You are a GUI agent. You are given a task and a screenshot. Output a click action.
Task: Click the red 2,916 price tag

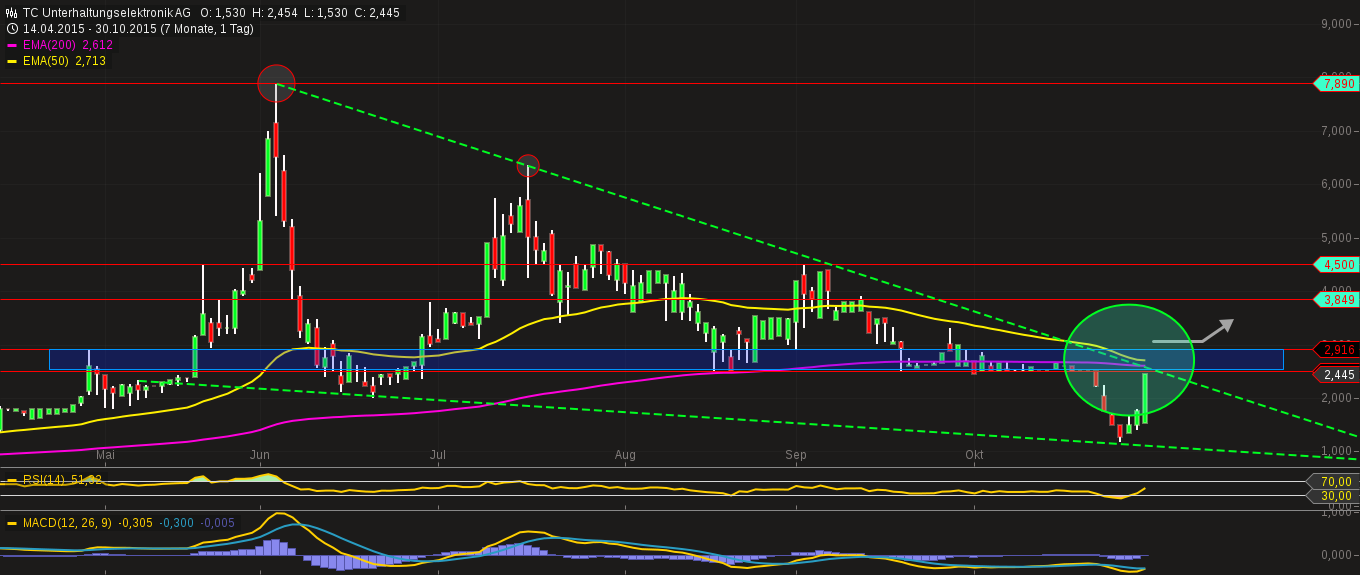pos(1335,350)
